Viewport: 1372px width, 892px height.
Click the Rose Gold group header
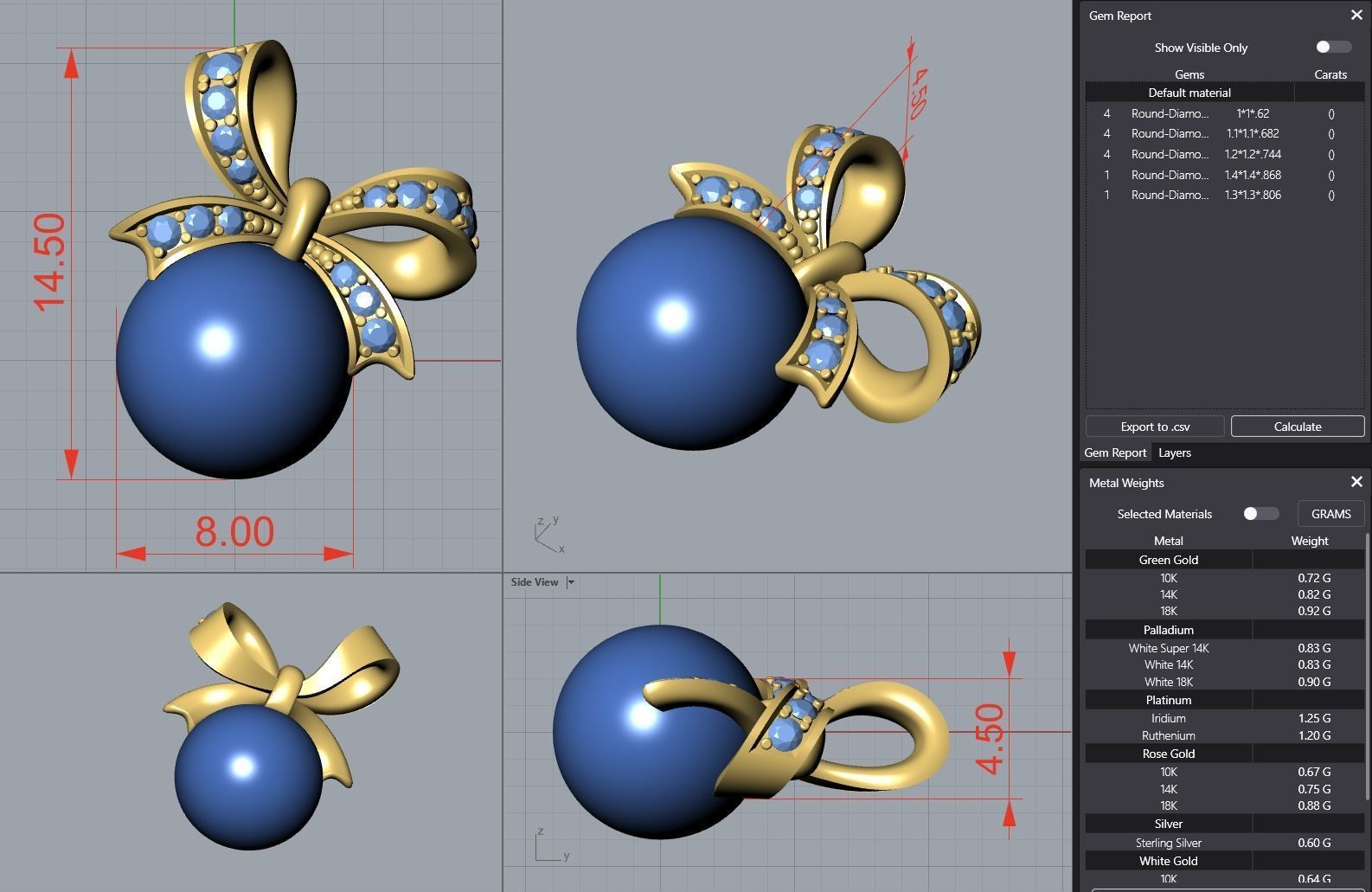point(1169,754)
